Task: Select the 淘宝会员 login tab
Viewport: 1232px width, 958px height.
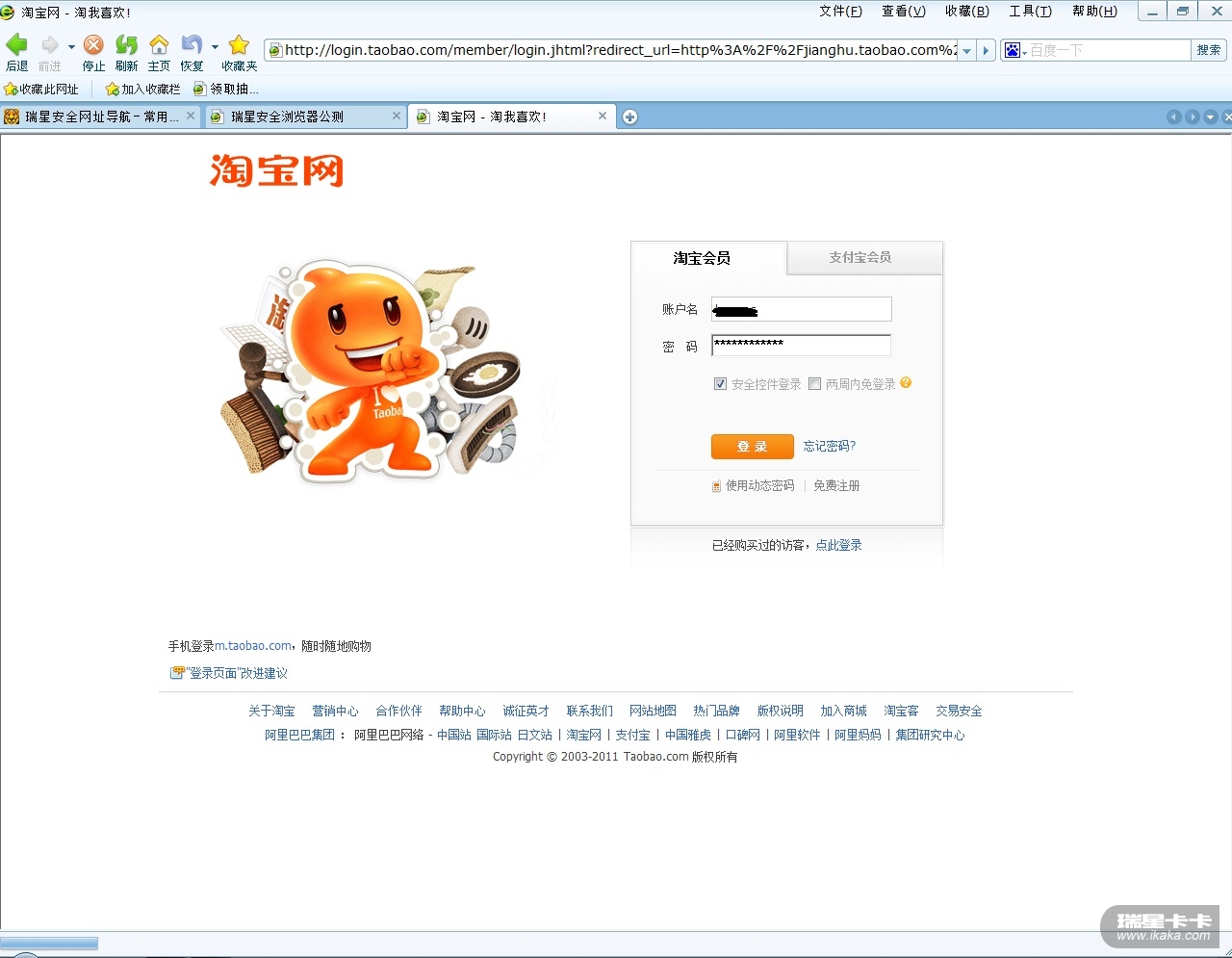Action: pos(708,258)
